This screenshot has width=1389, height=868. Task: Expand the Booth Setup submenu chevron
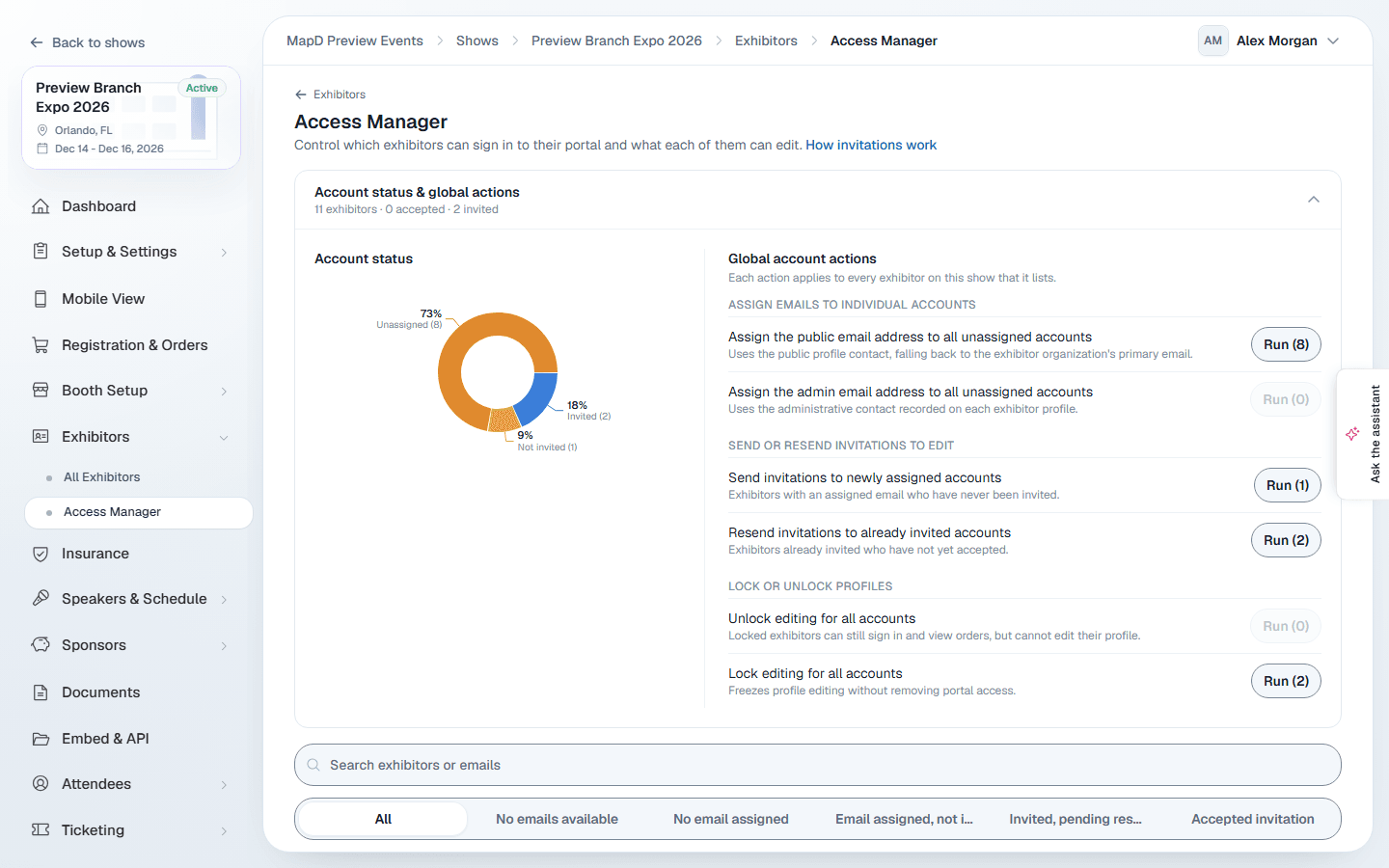(224, 392)
